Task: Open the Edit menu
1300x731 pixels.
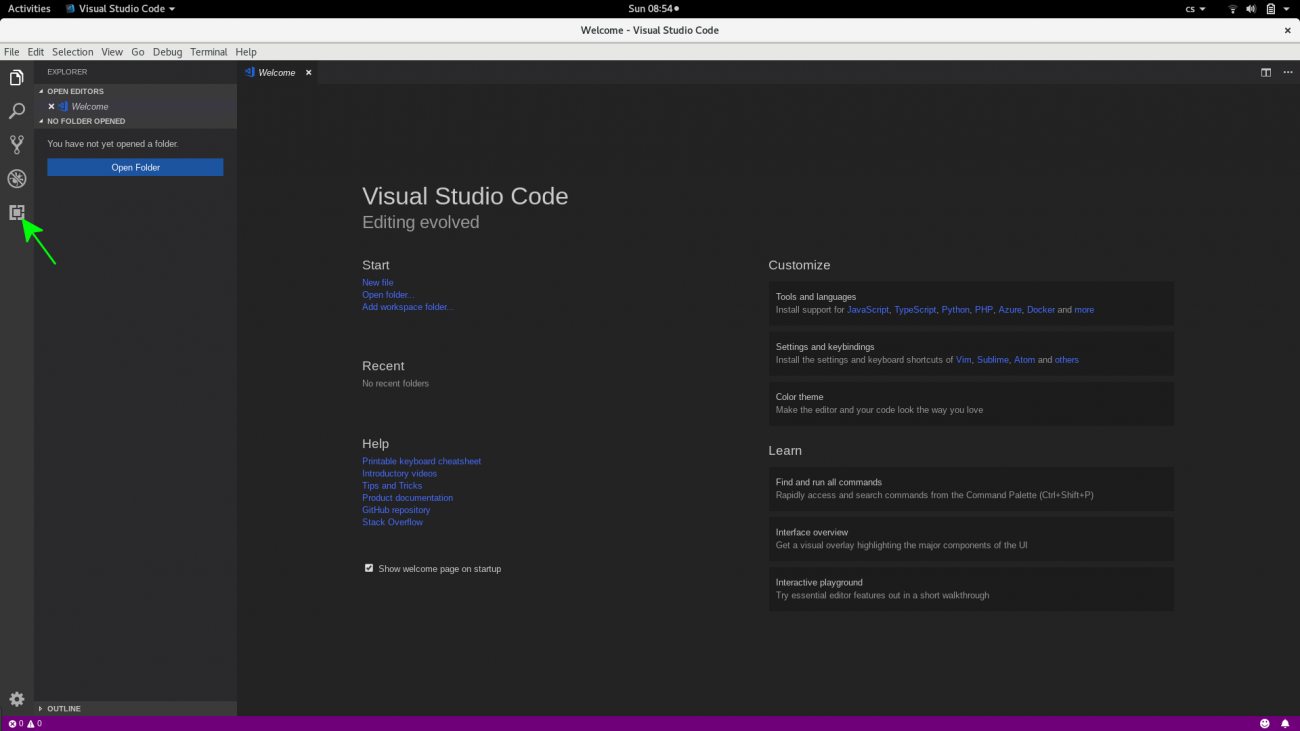Action: coord(36,52)
